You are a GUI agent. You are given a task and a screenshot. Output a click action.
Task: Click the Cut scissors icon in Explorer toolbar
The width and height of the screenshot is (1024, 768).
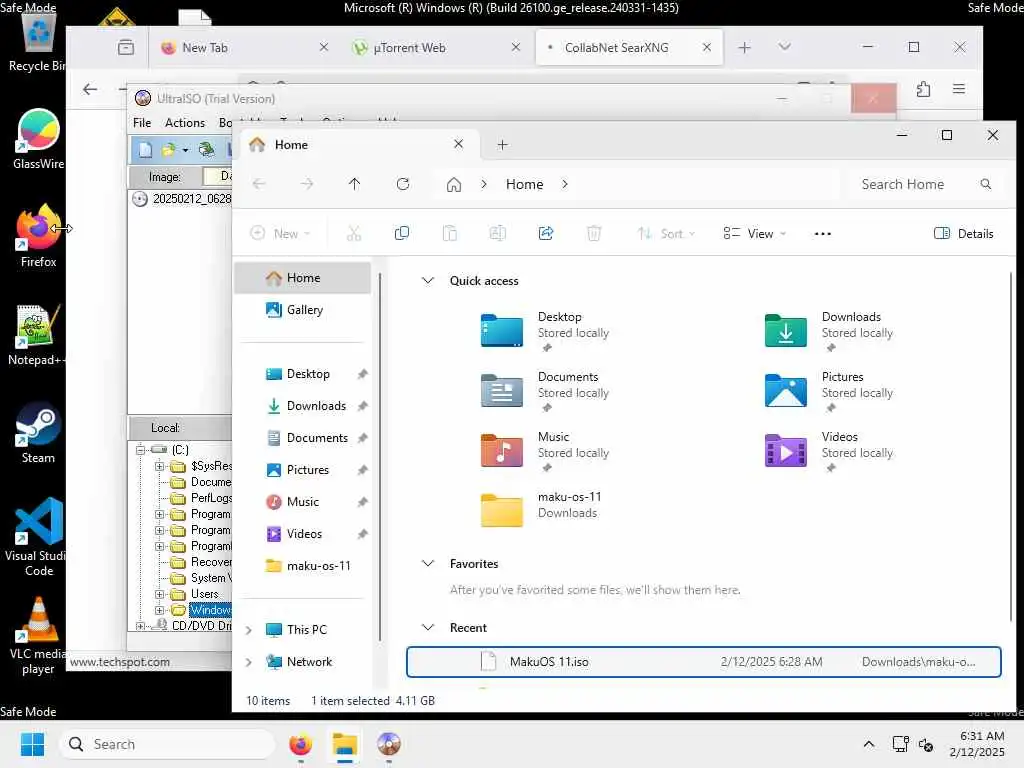(353, 233)
